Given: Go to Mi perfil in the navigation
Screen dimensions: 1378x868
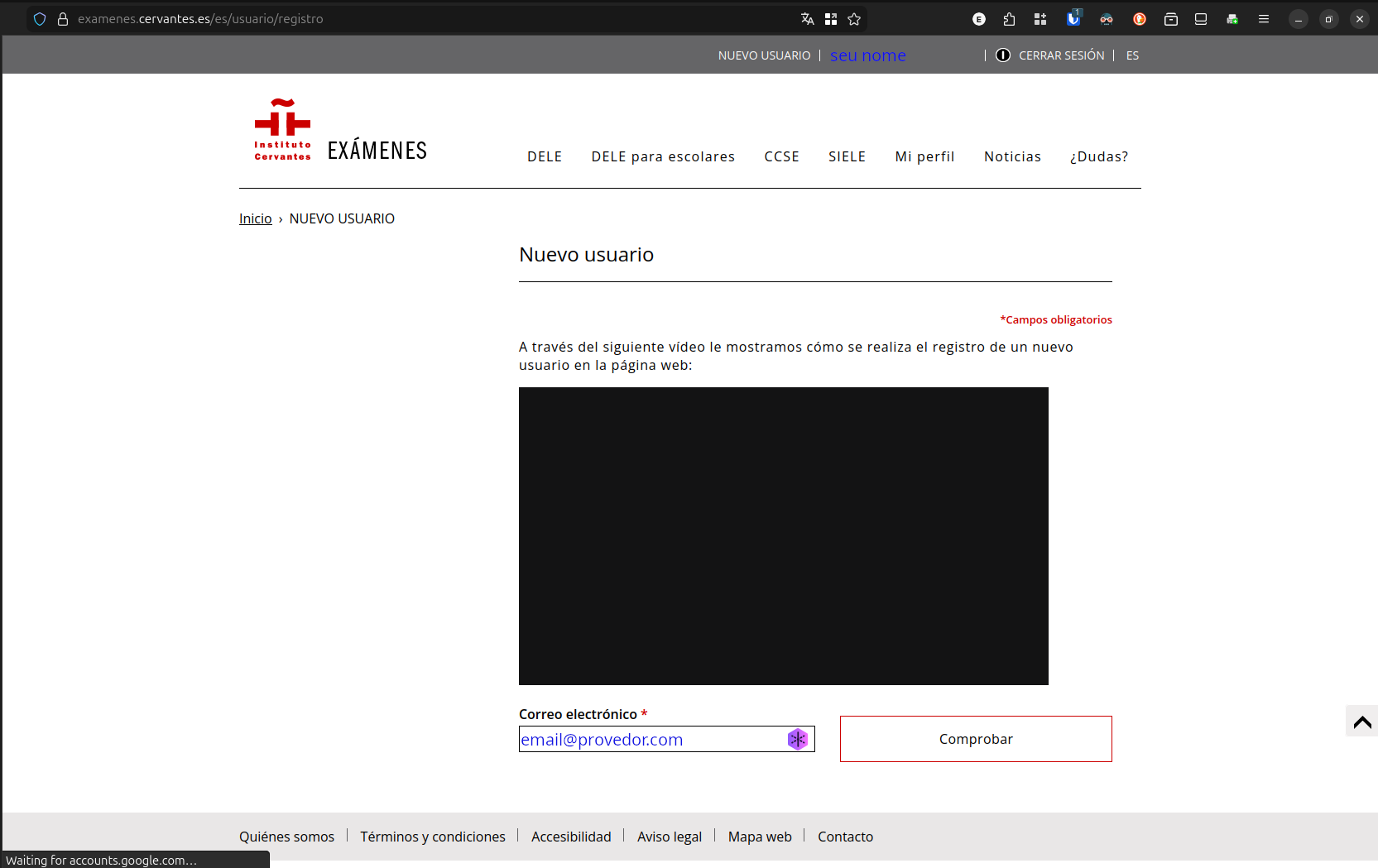Looking at the screenshot, I should (x=924, y=156).
